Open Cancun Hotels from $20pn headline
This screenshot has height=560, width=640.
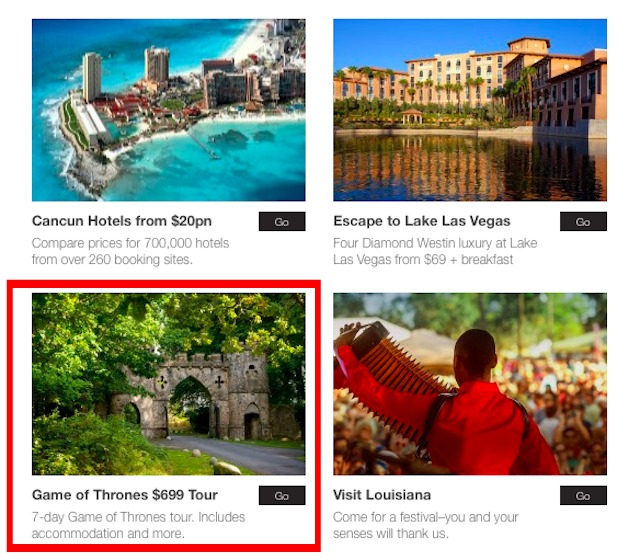[x=122, y=221]
